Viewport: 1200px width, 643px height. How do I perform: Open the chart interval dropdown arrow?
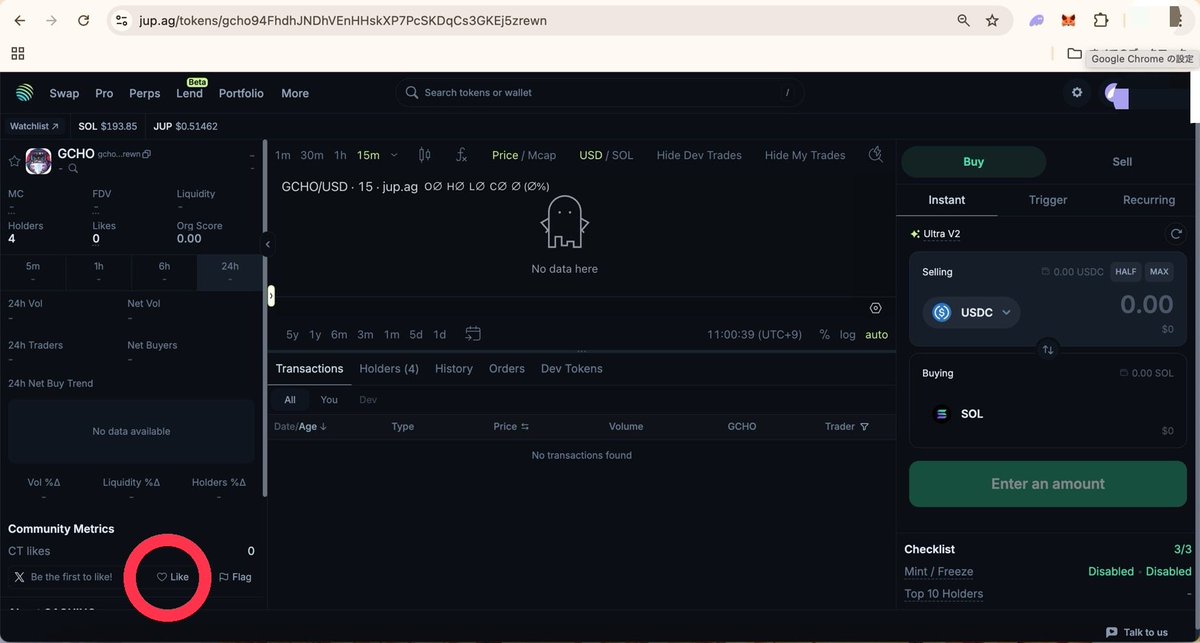(x=394, y=155)
